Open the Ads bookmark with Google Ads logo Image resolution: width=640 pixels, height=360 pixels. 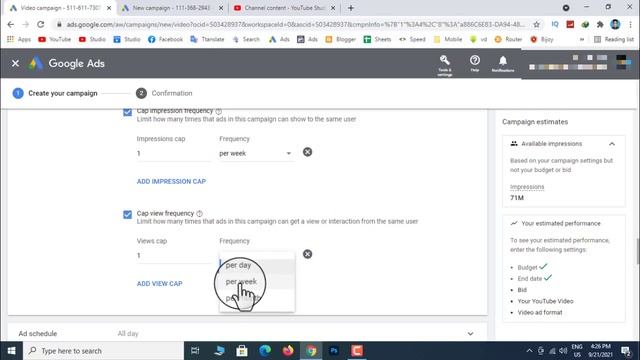(279, 39)
